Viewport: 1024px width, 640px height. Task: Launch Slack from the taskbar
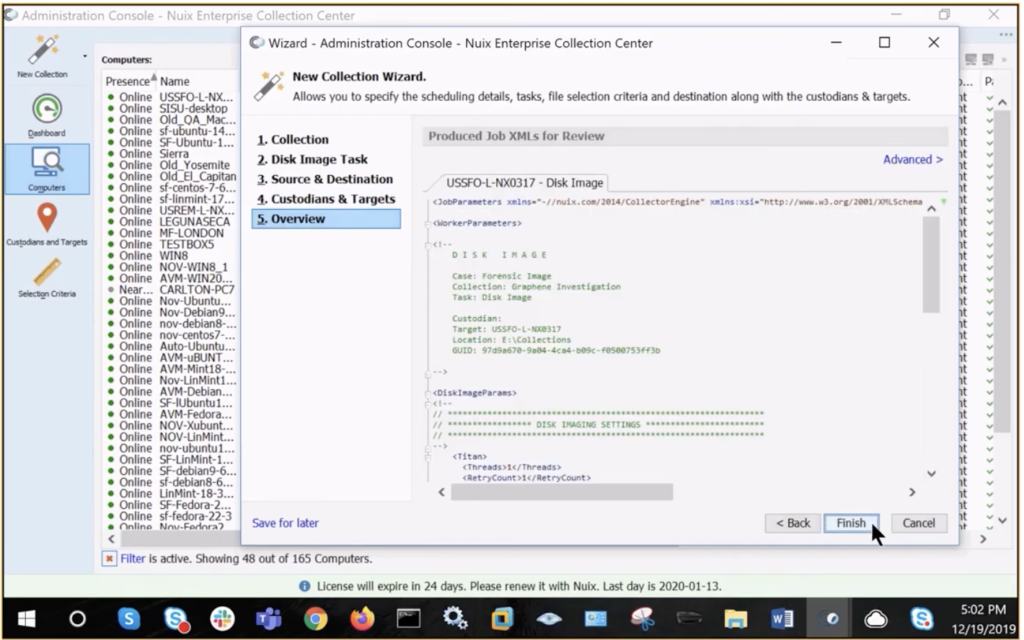pos(222,618)
